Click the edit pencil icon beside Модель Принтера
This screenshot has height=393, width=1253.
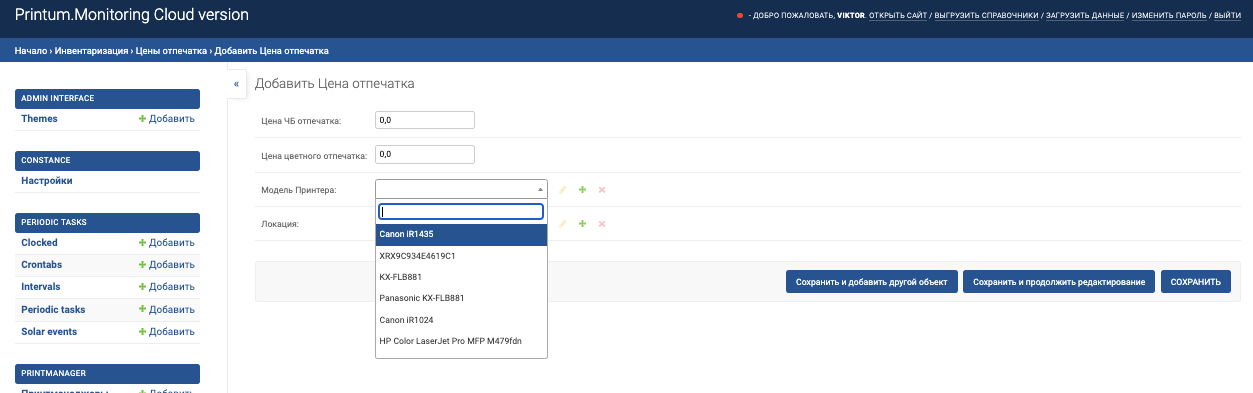563,189
